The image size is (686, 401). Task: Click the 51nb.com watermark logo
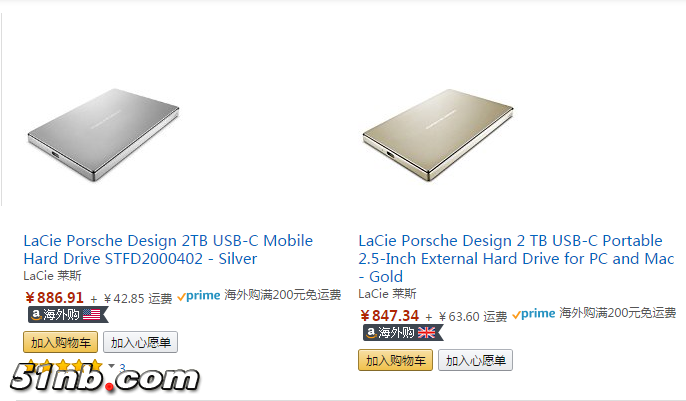[x=105, y=378]
